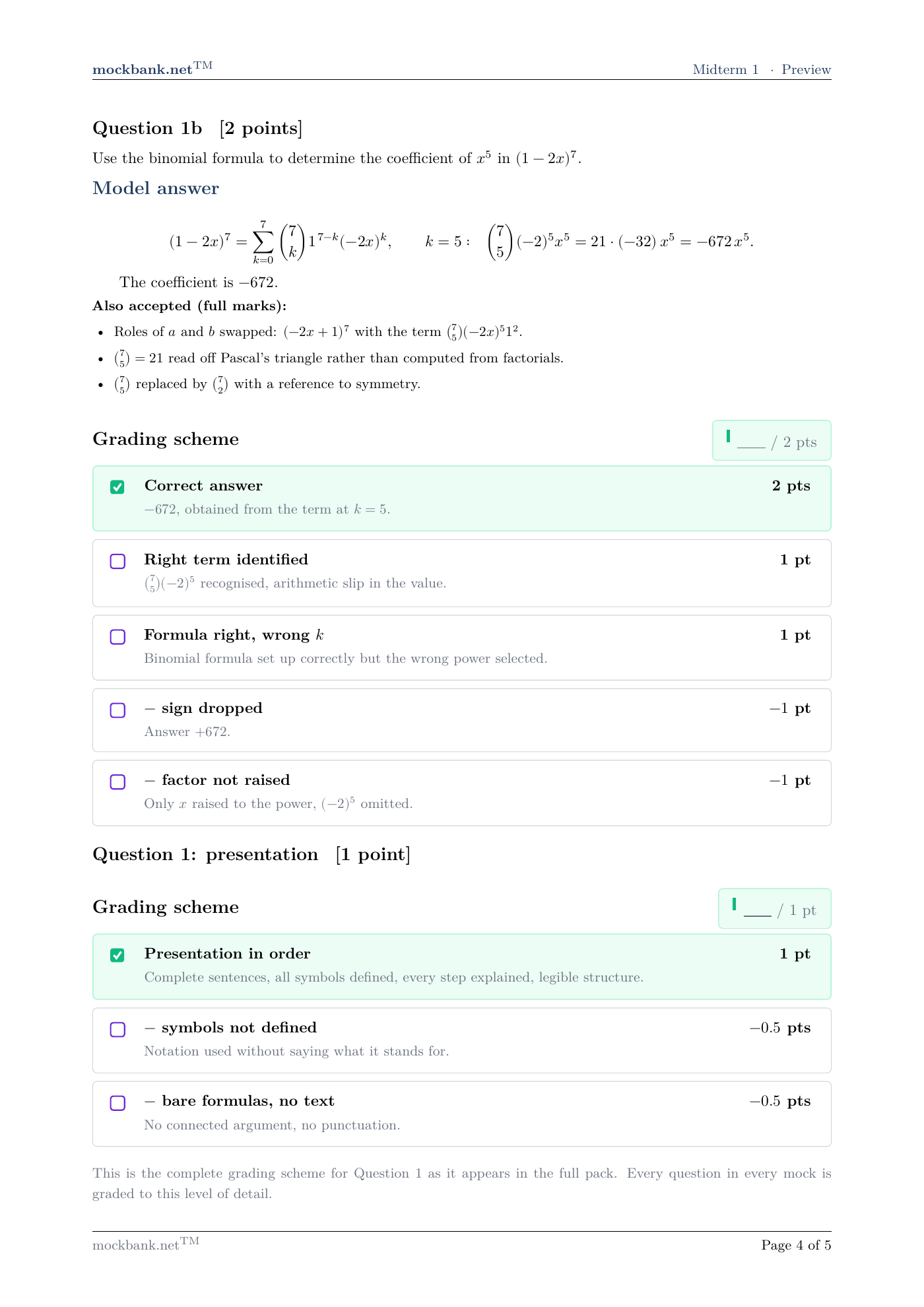Check the bare formulas, no text box
The width and height of the screenshot is (924, 1307).
pyautogui.click(x=117, y=1102)
